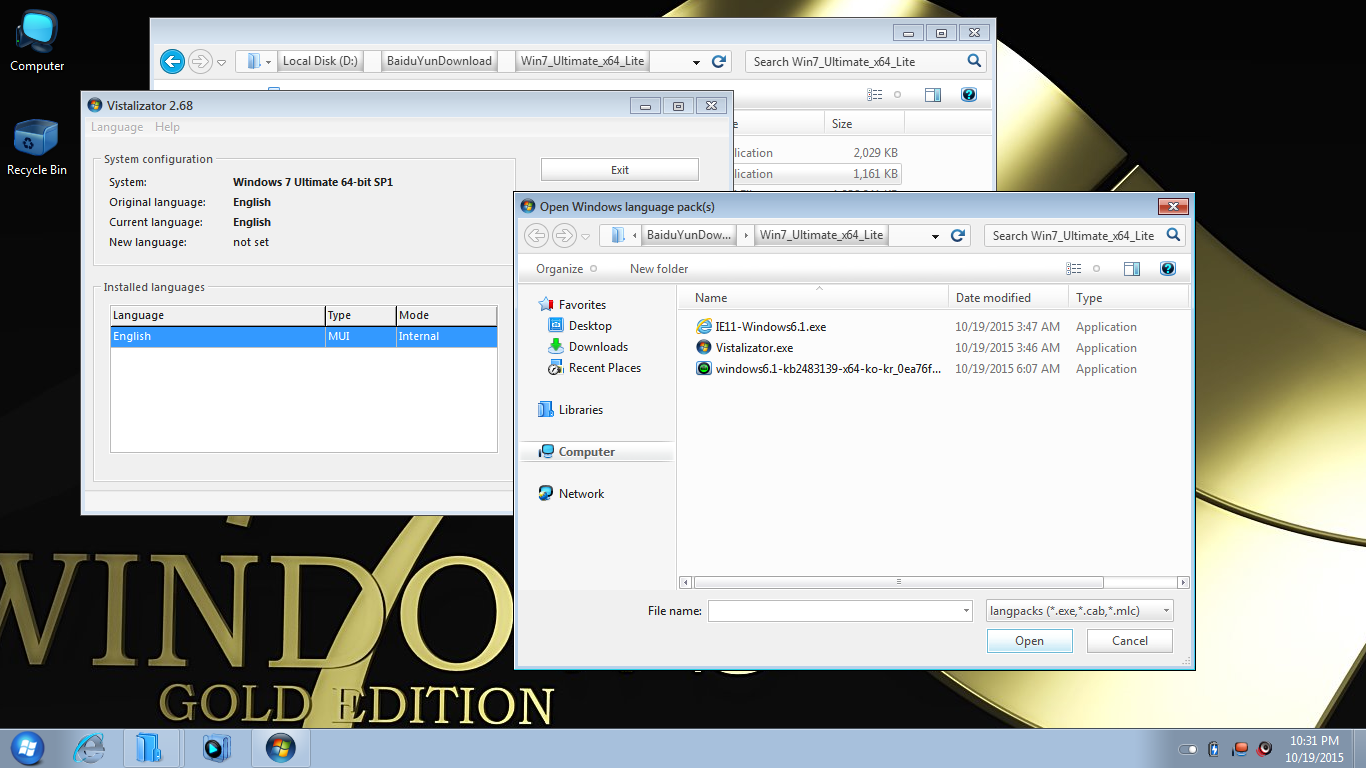Open Language menu in Vistalizator
This screenshot has width=1366, height=768.
[117, 127]
